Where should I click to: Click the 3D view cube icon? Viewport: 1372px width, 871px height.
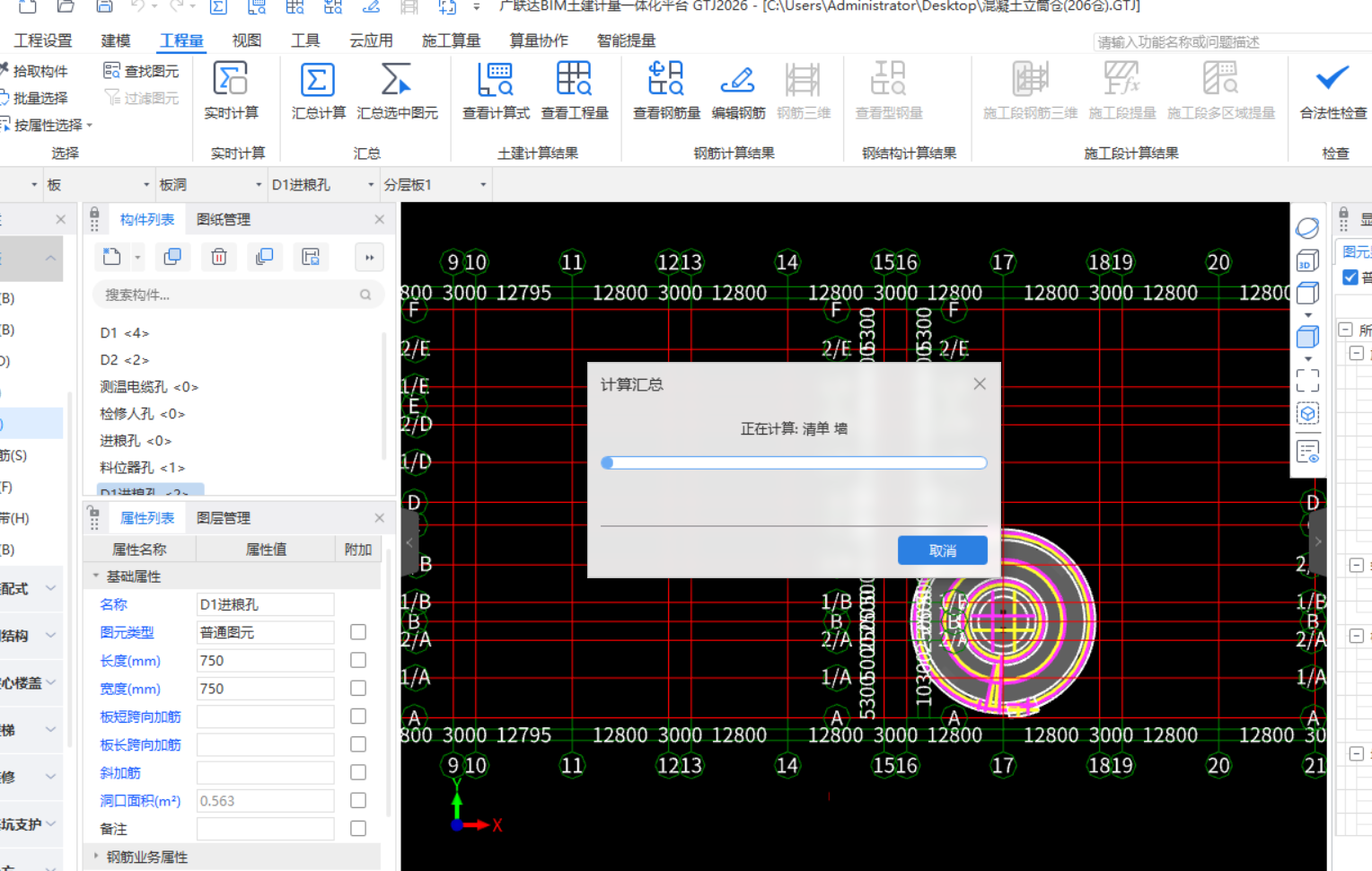(x=1307, y=260)
